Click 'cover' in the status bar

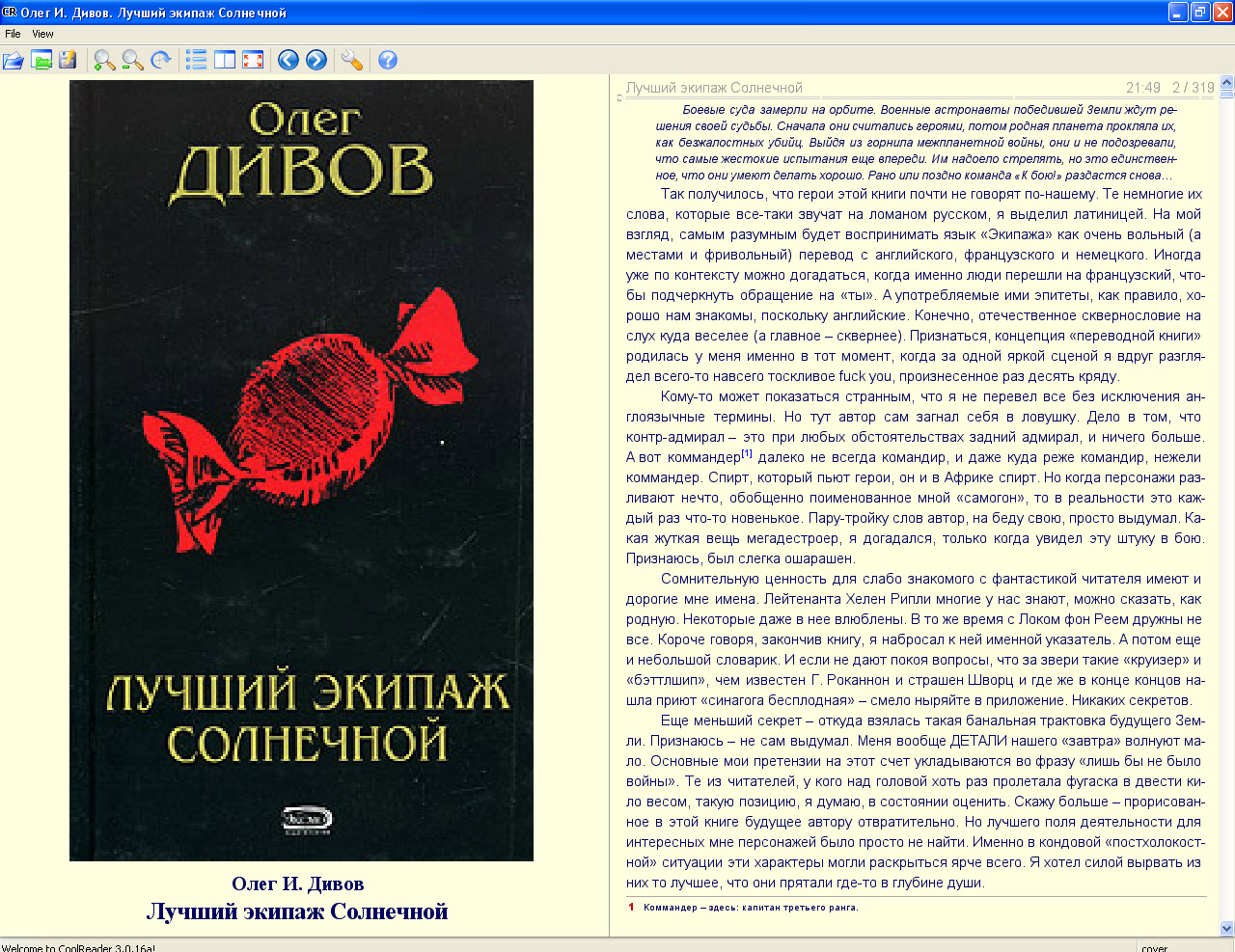coord(1154,948)
